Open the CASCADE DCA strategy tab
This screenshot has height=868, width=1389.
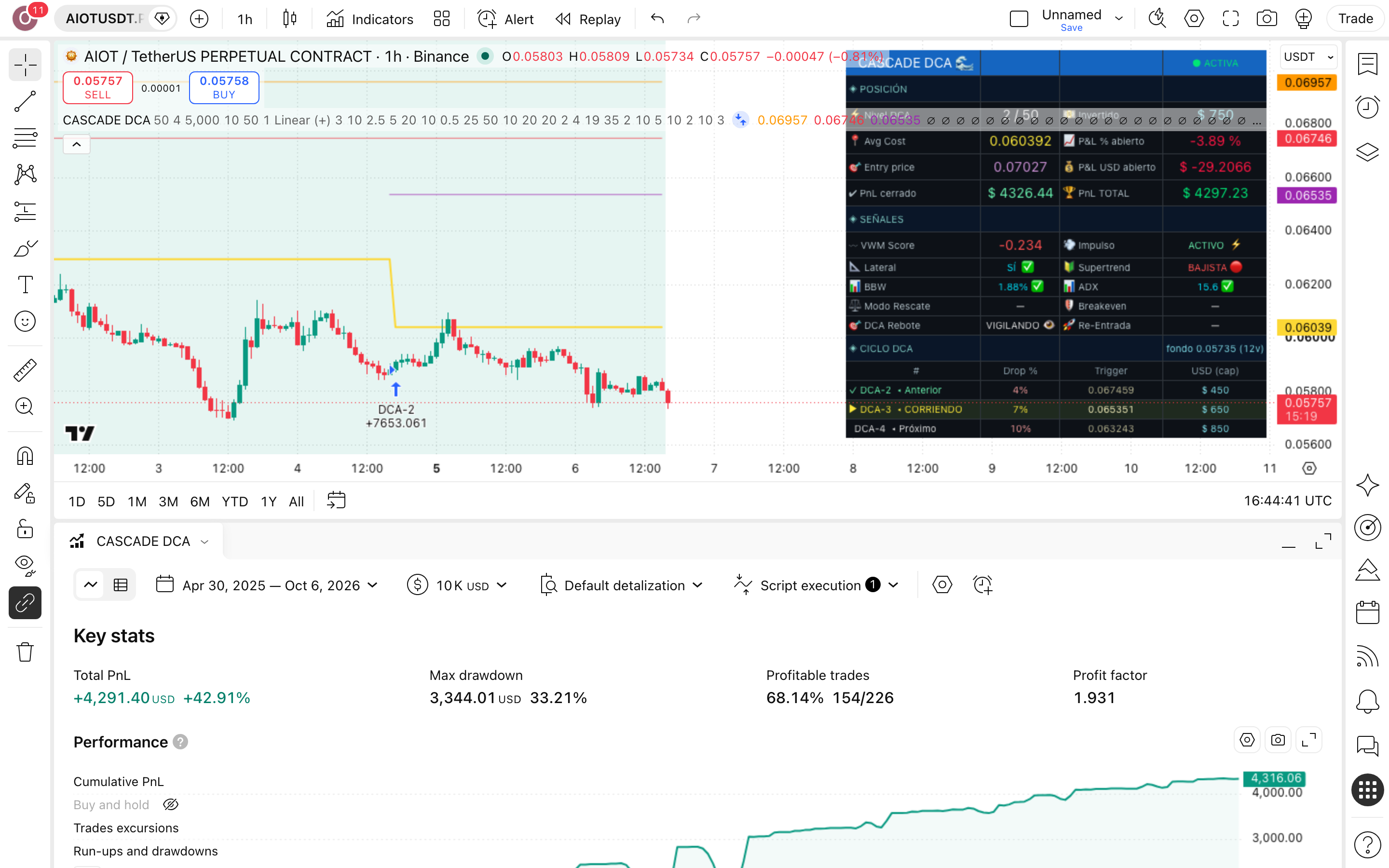139,542
